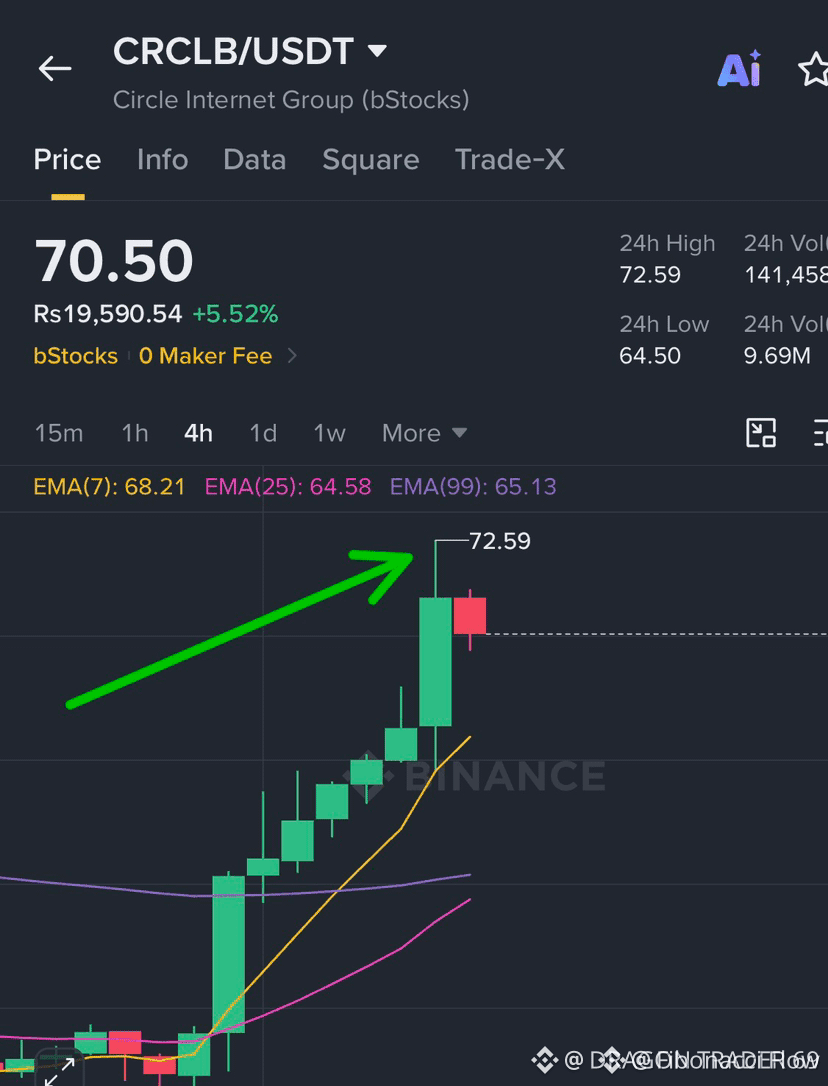The height and width of the screenshot is (1086, 828).
Task: Click the tallest green candle below 72.59
Action: (435, 661)
